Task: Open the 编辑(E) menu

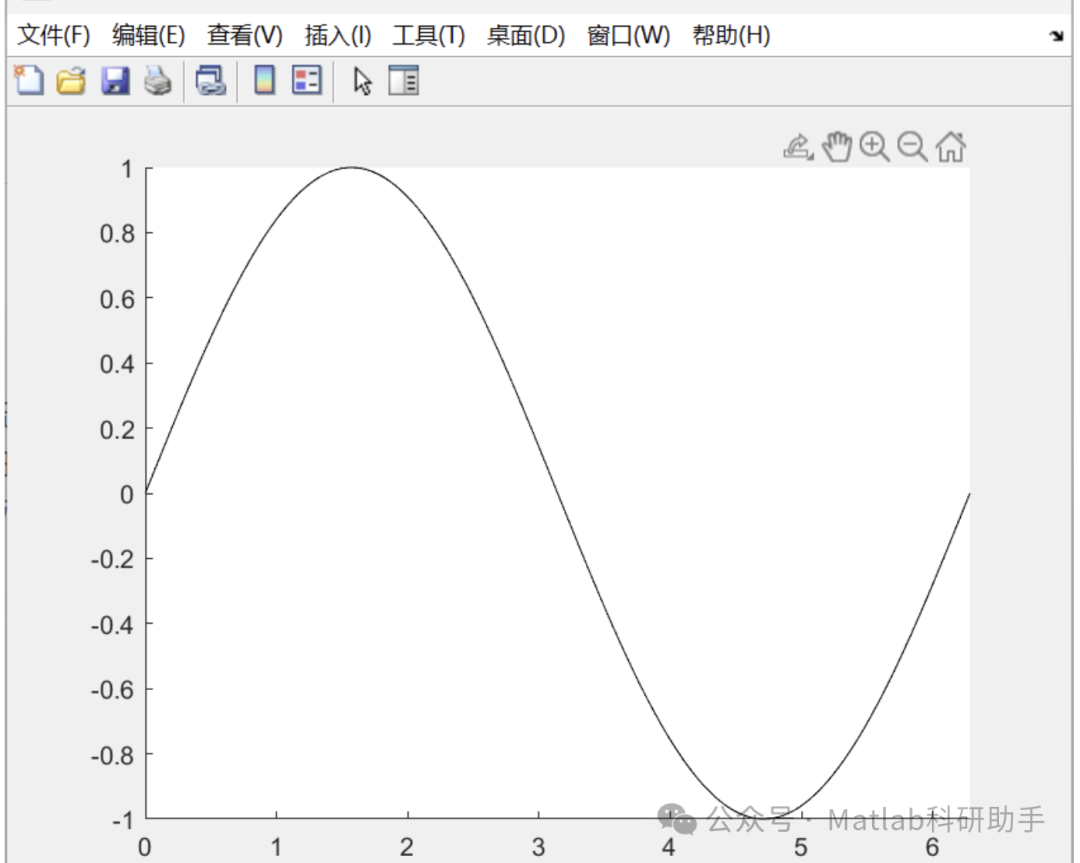Action: click(x=149, y=35)
